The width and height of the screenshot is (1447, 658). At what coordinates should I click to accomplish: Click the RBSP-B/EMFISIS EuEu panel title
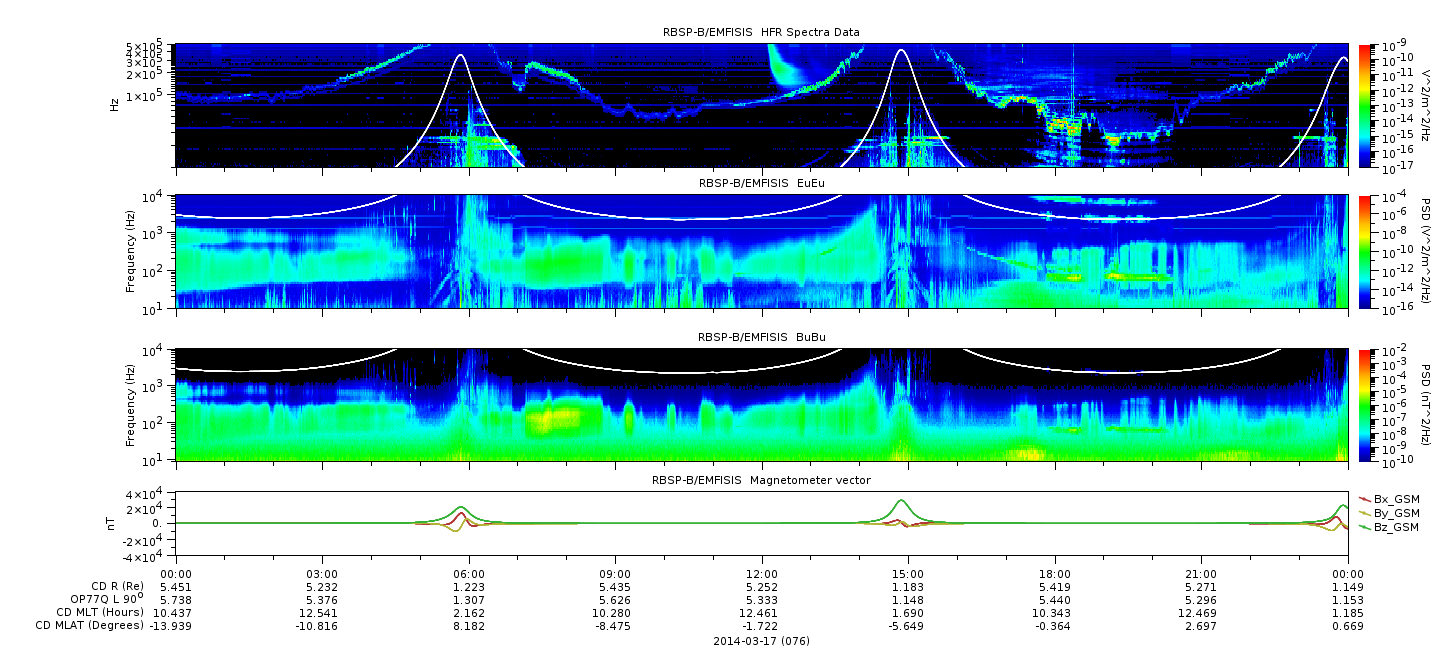click(761, 183)
